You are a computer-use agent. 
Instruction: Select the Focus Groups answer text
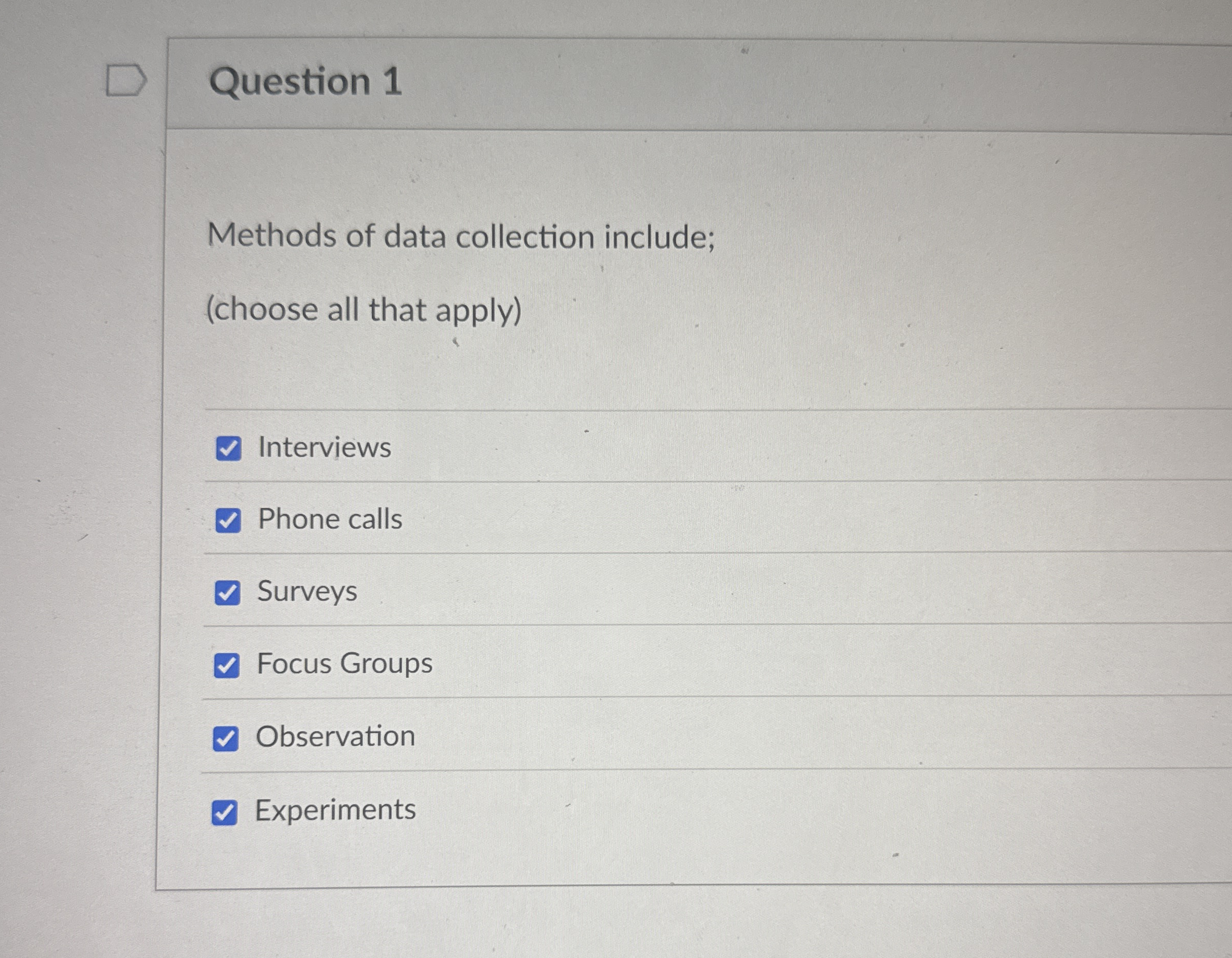[343, 664]
